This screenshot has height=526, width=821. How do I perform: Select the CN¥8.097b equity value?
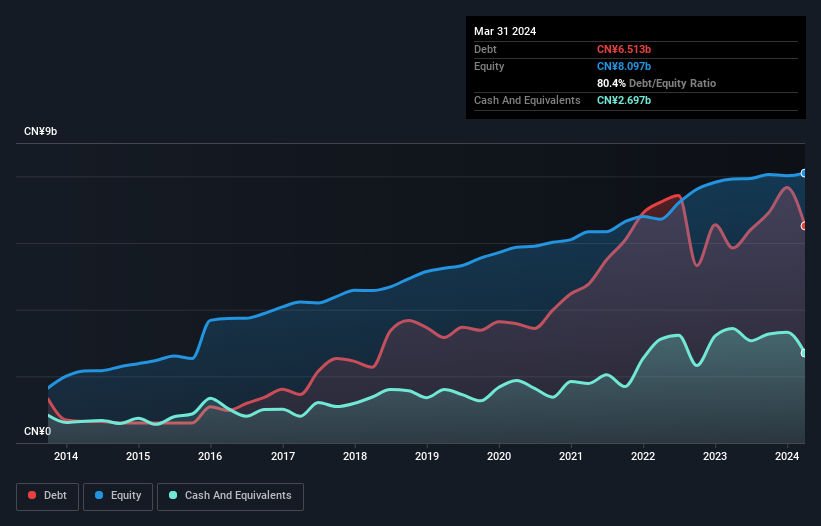coord(623,66)
